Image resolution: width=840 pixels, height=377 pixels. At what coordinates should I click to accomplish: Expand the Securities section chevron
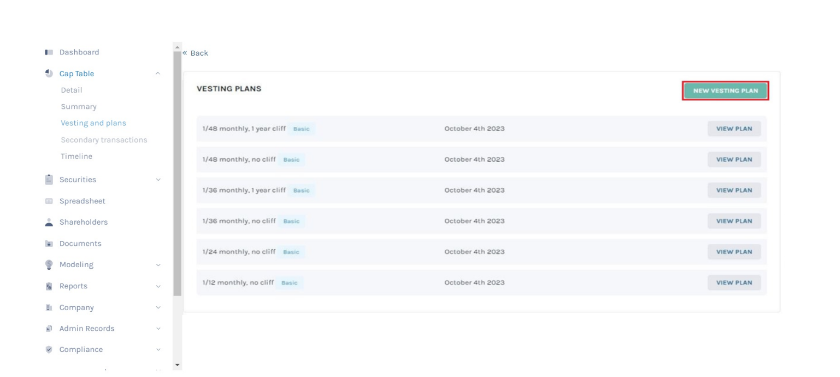pos(158,179)
